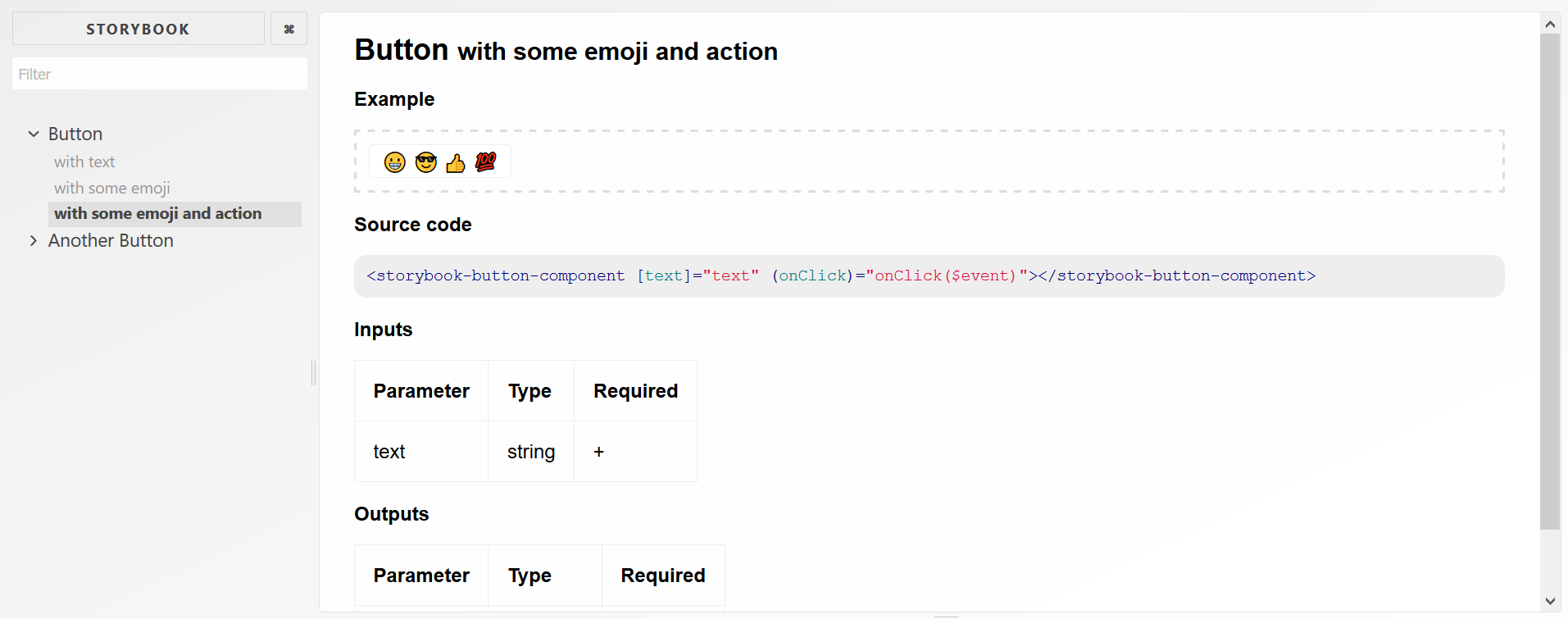The width and height of the screenshot is (1568, 619).
Task: Click Outputs table Required header
Action: point(663,576)
